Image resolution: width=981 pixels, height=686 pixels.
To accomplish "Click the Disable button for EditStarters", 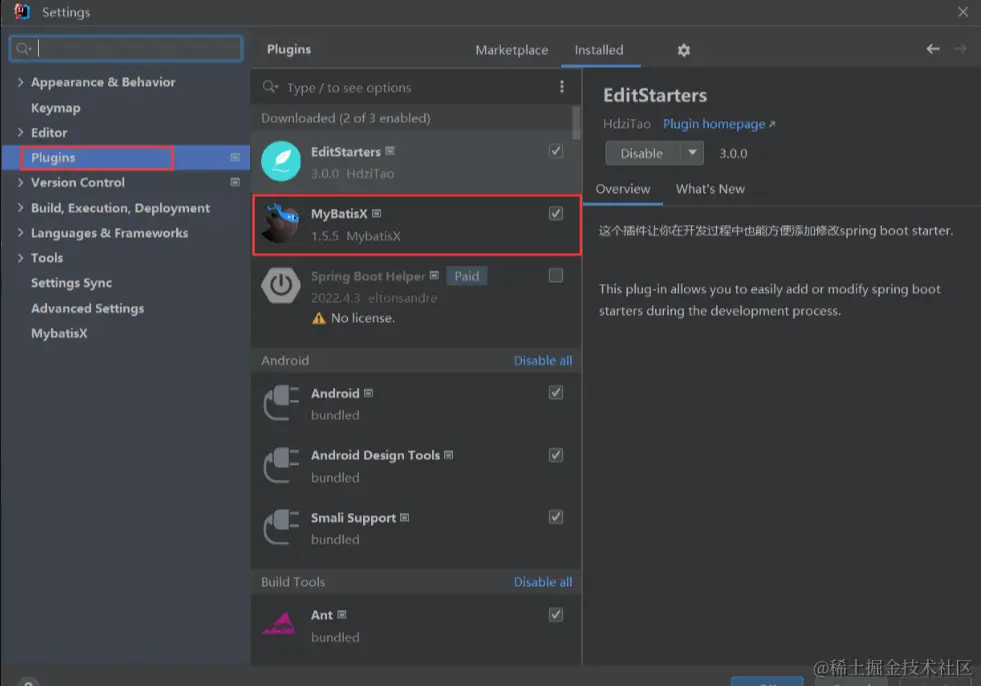I will [642, 153].
